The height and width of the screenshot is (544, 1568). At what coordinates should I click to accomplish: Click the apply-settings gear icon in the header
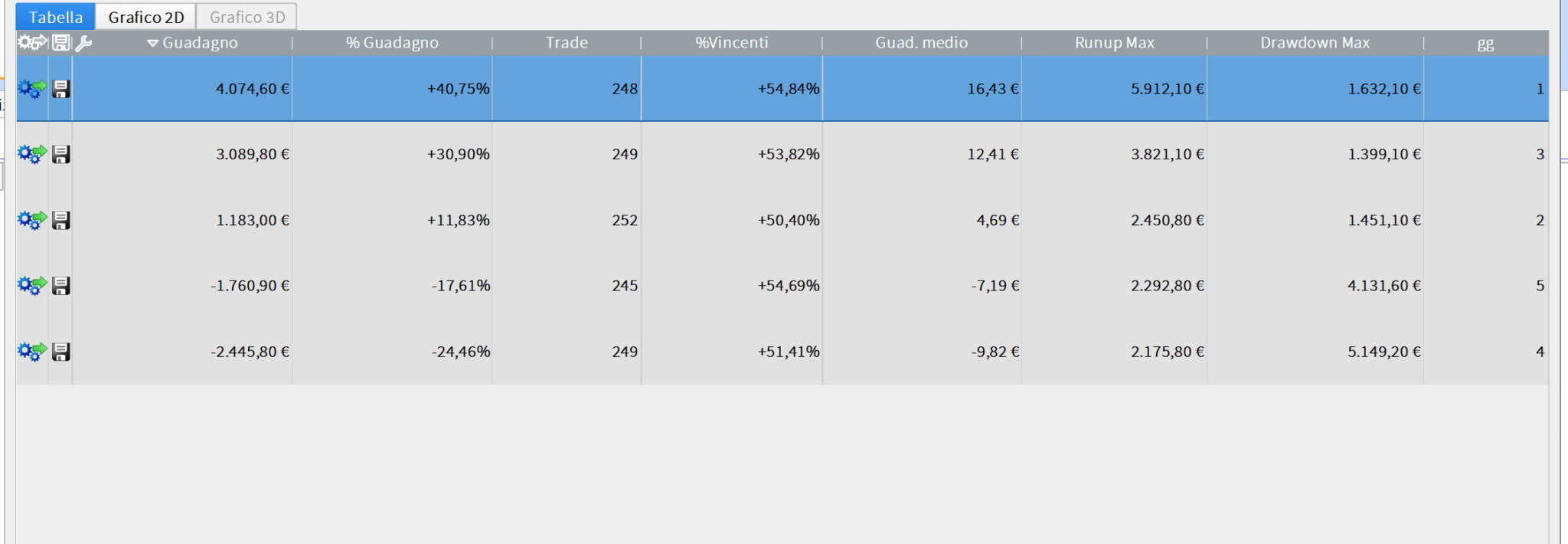[x=32, y=43]
